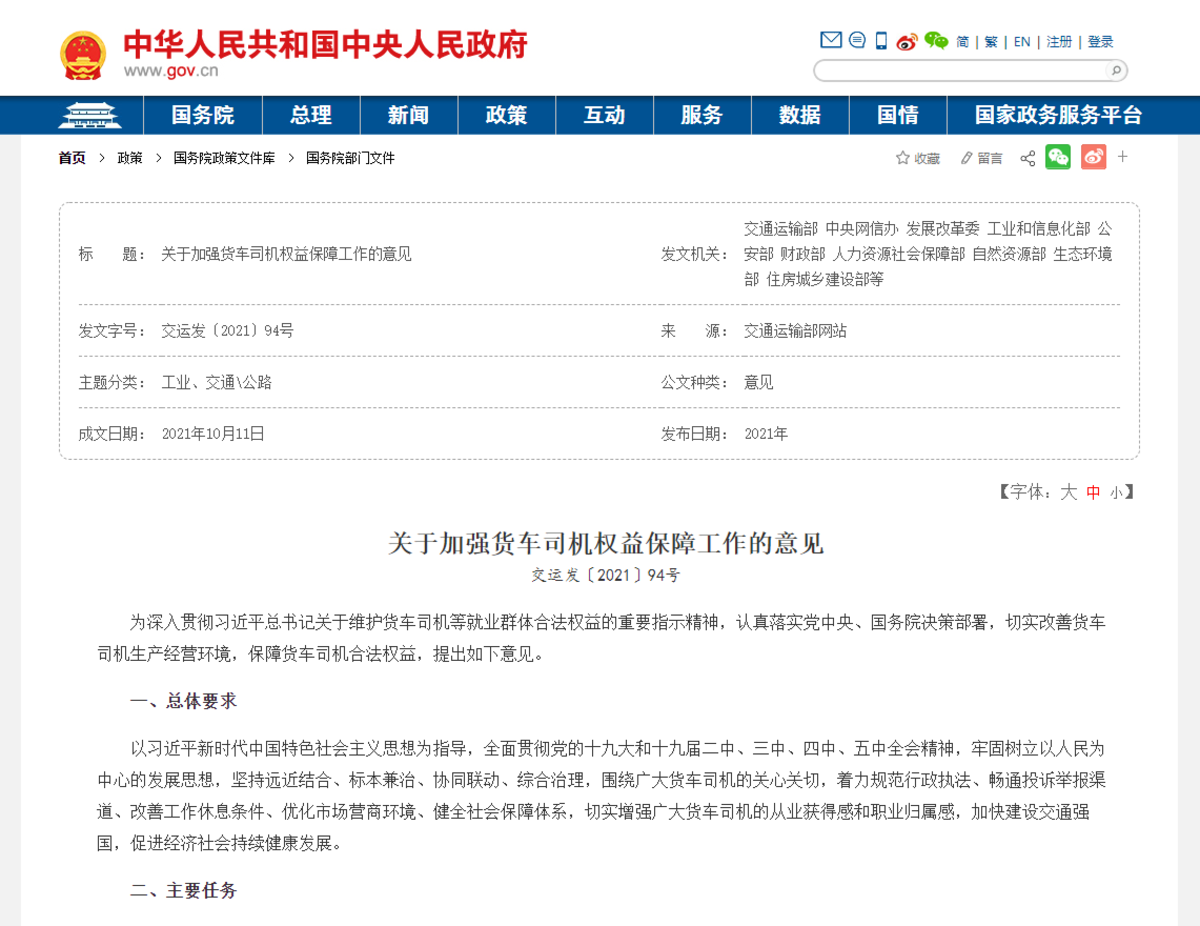Click the national emblem logo

click(x=83, y=55)
